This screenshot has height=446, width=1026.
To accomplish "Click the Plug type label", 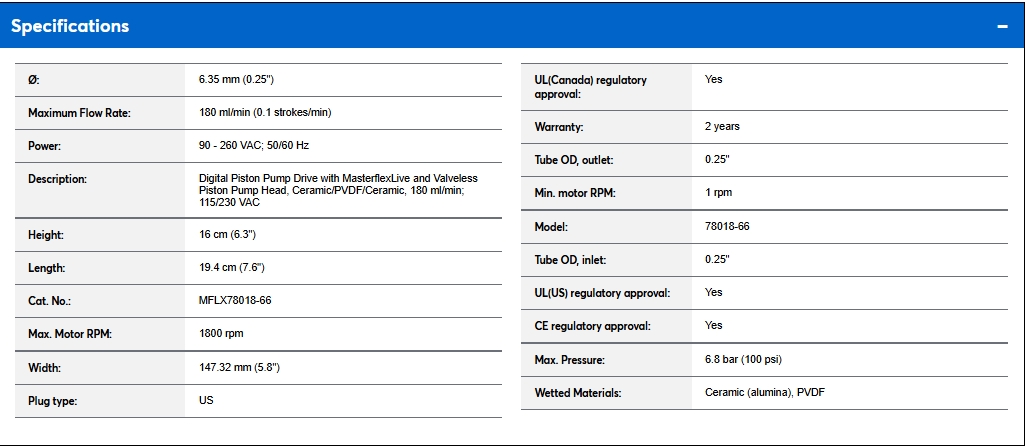I will point(53,401).
